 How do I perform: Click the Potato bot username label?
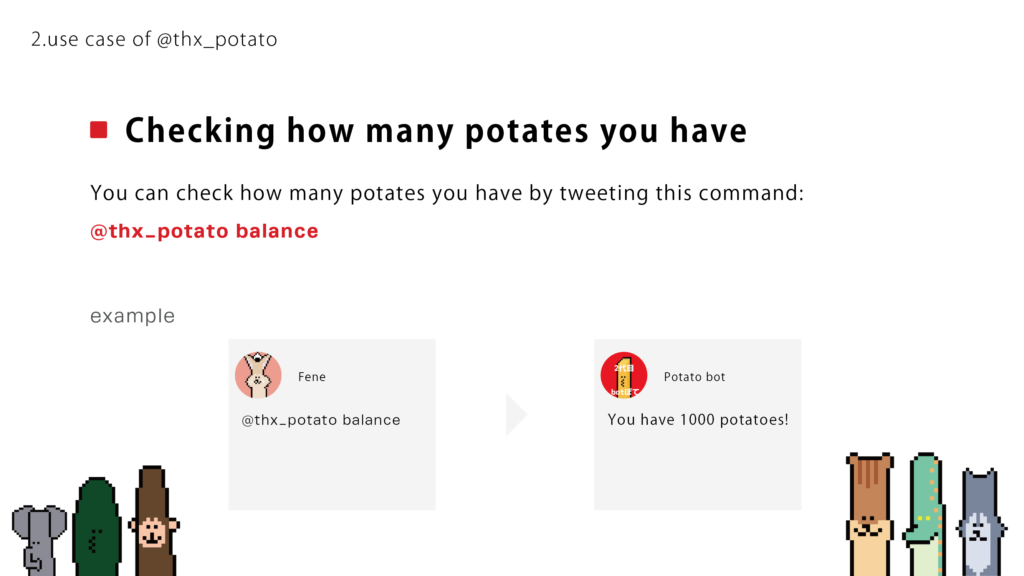click(x=694, y=377)
